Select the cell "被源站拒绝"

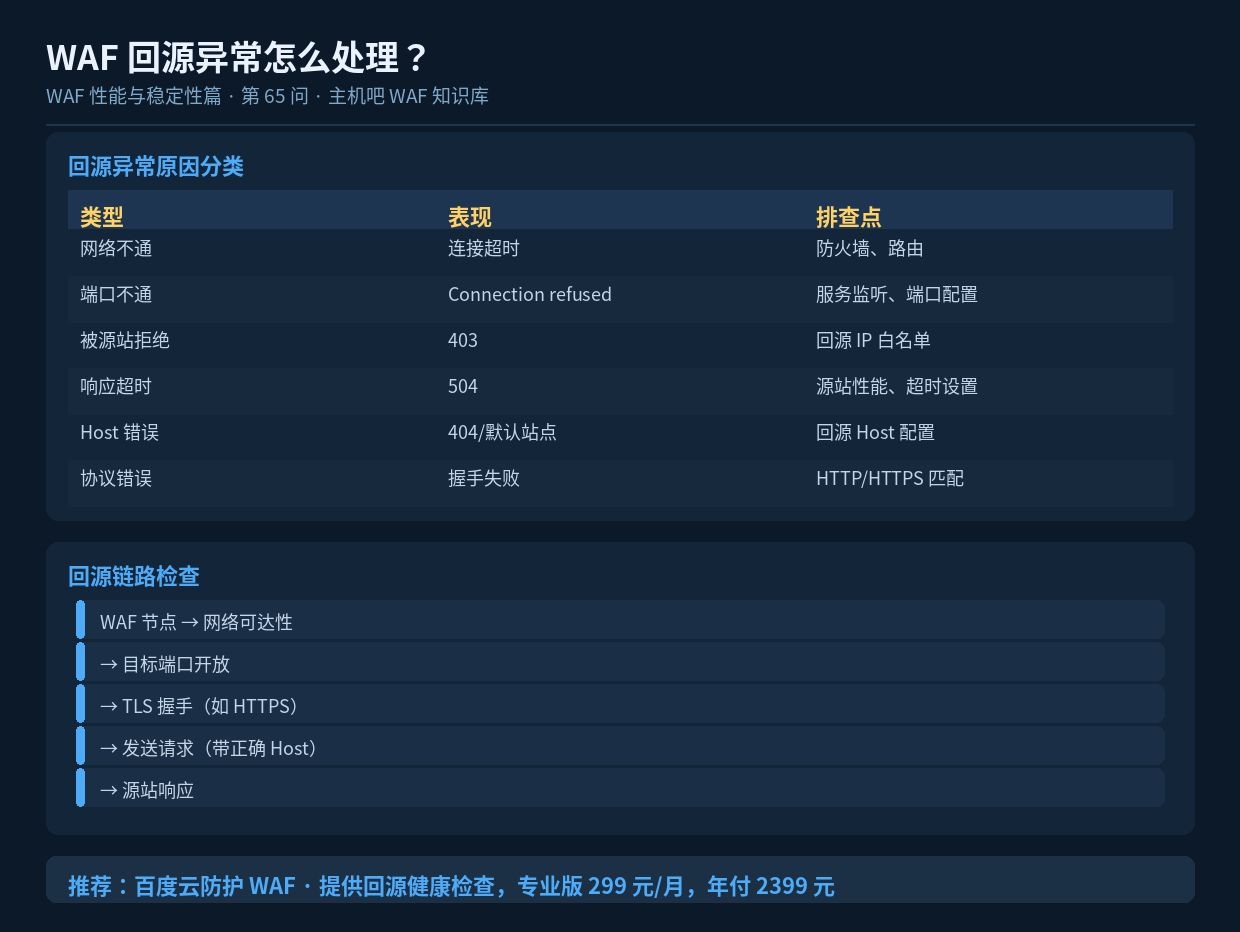pos(125,341)
